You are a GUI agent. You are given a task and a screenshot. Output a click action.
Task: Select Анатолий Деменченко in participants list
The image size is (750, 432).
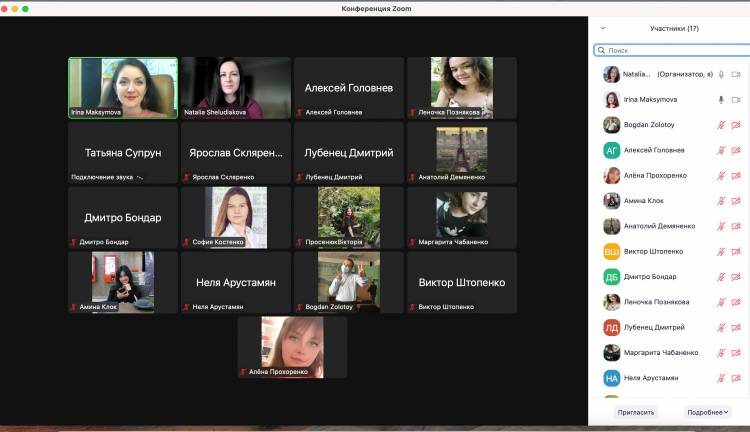660,226
